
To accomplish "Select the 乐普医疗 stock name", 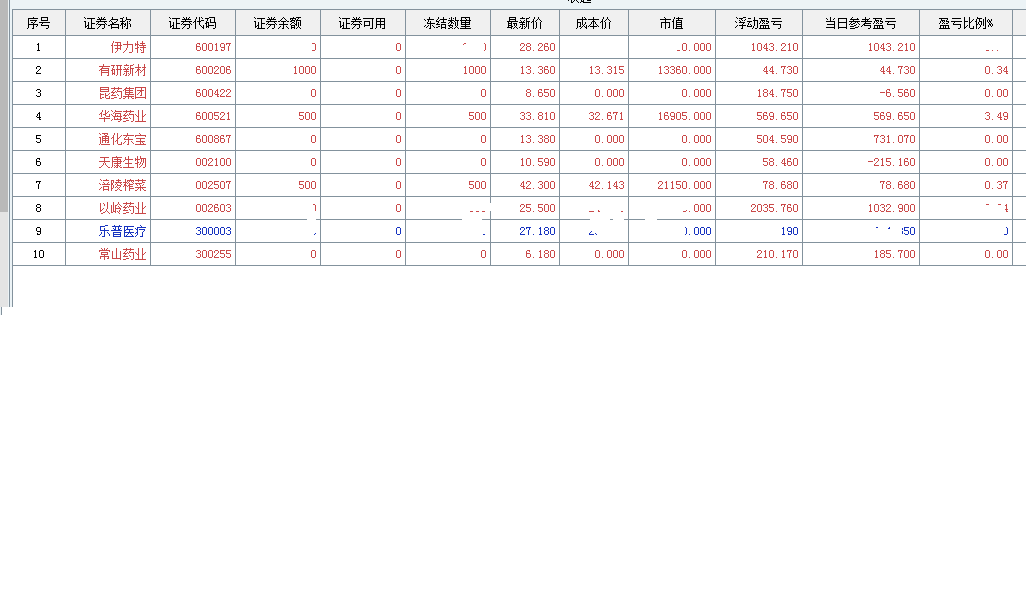I will coord(122,231).
